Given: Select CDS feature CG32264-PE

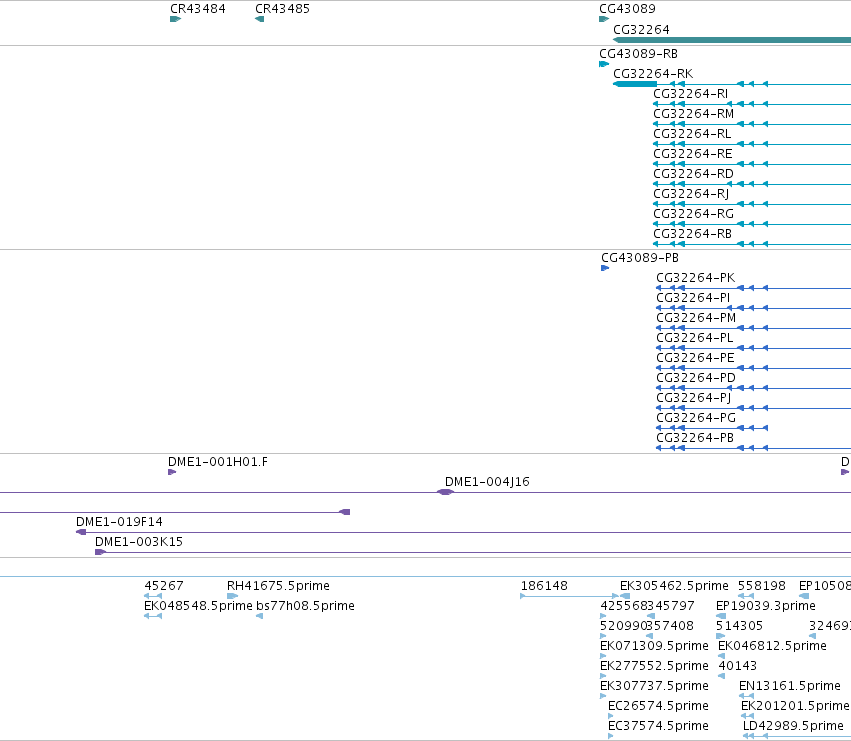Looking at the screenshot, I should pos(753,369).
